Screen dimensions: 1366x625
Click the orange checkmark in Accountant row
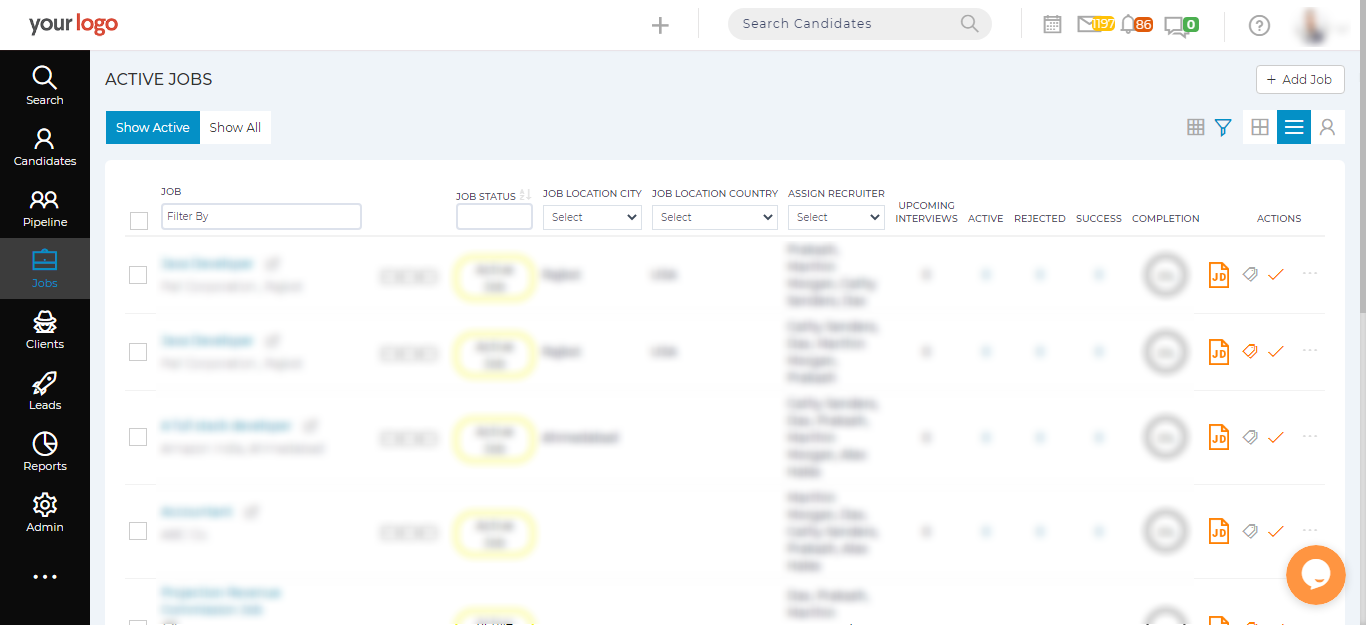click(x=1275, y=532)
